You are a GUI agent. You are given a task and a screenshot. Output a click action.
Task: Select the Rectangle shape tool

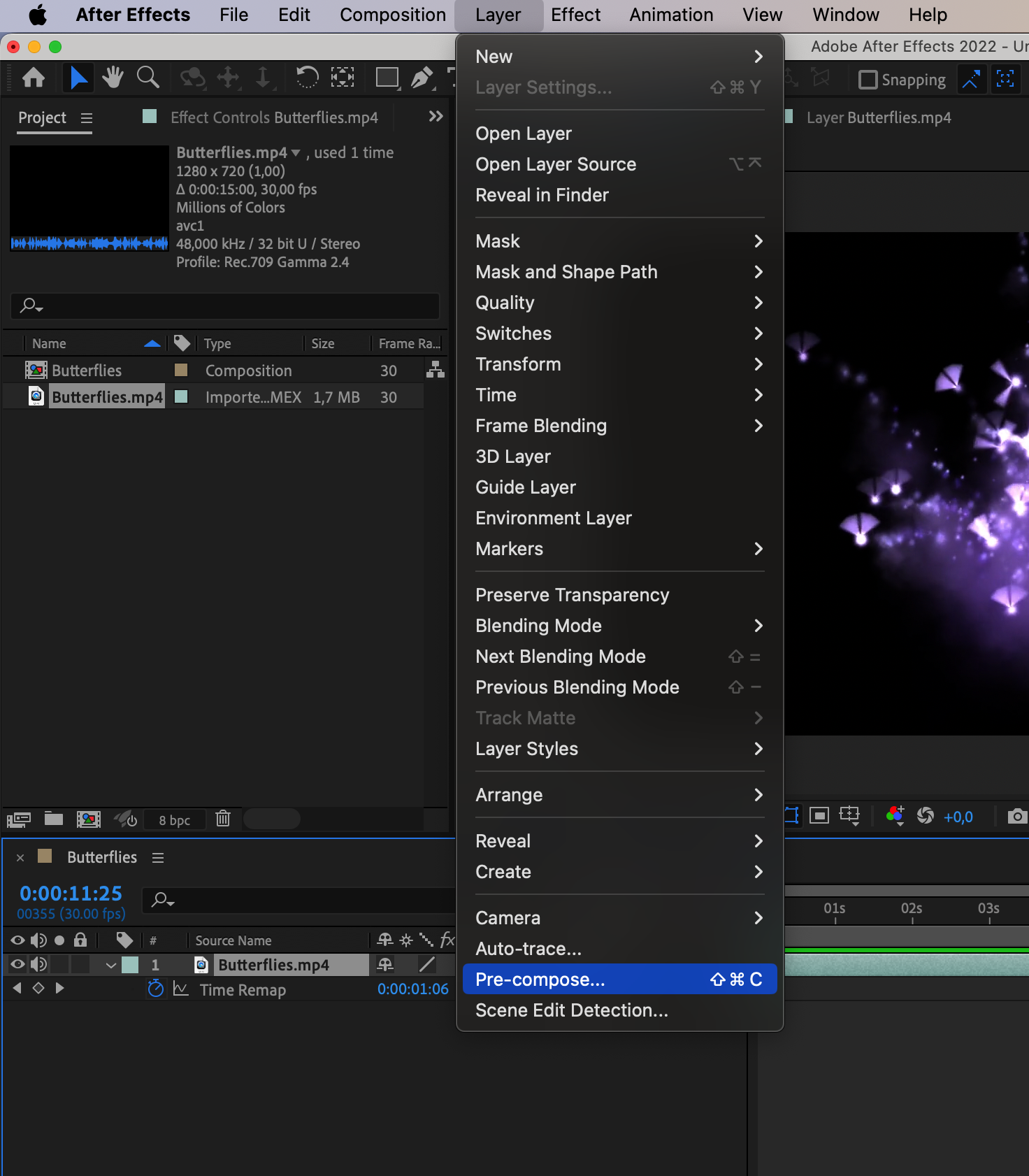pos(387,78)
